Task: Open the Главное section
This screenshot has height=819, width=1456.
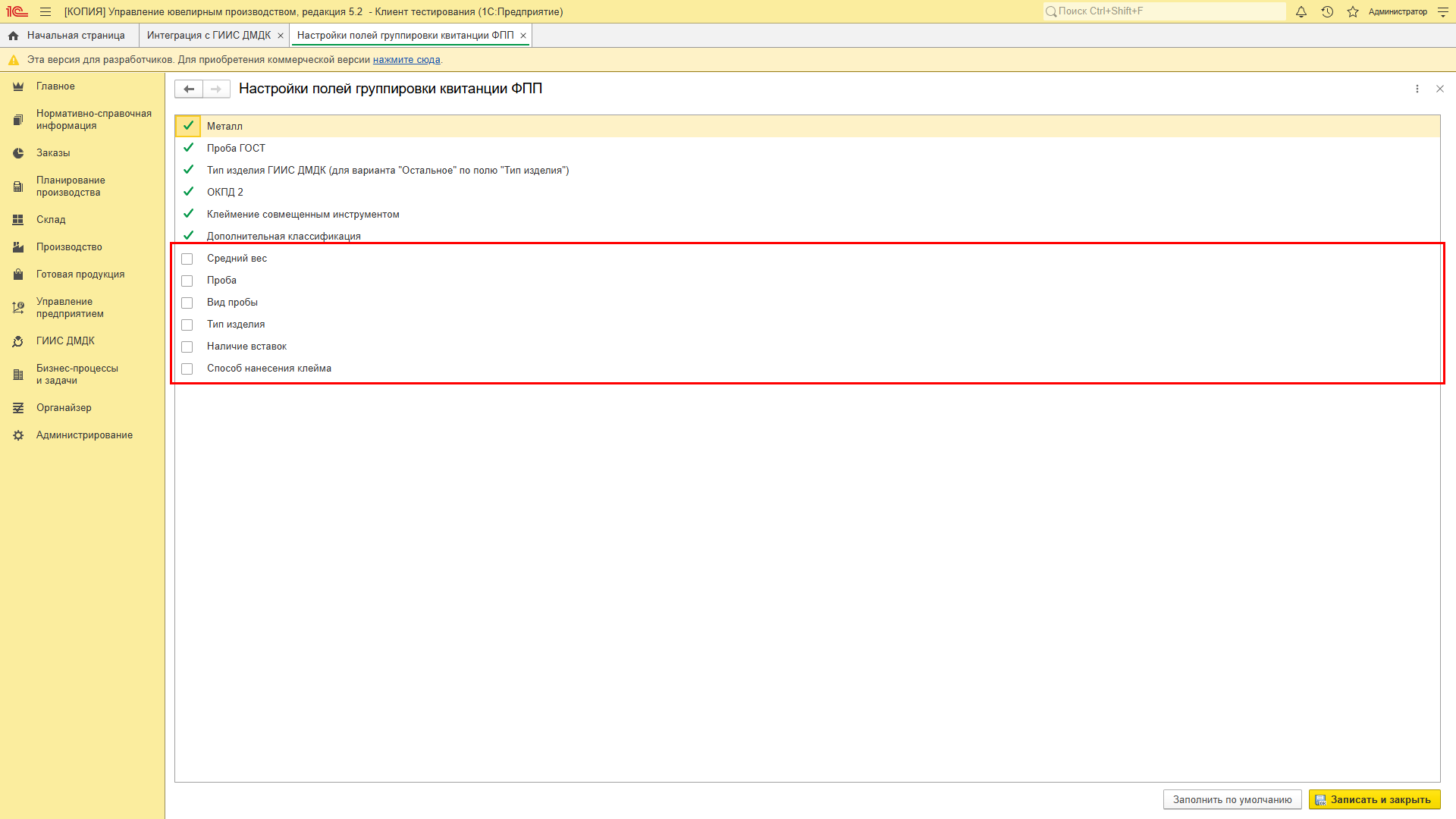Action: [x=55, y=86]
